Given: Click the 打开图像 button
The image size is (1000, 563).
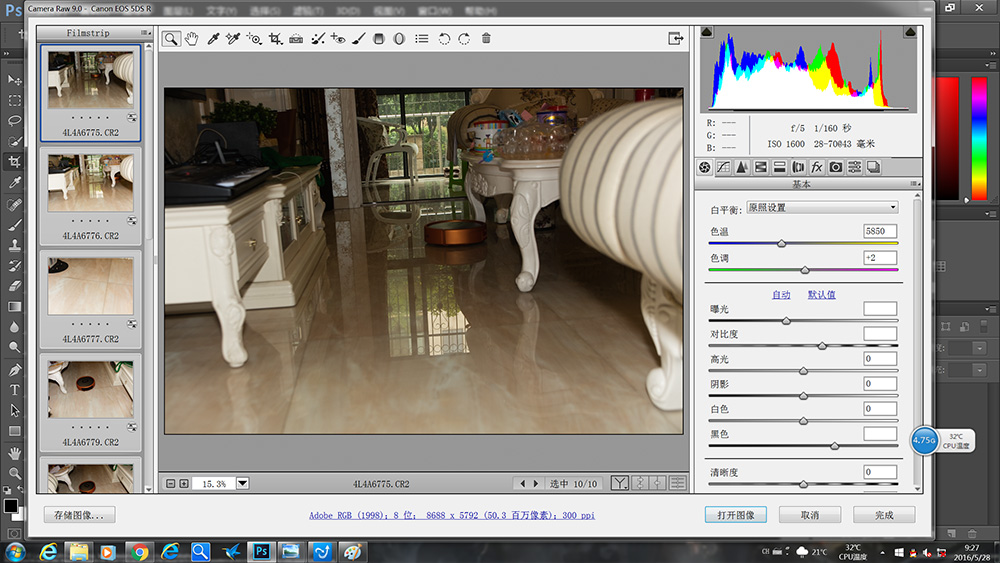Looking at the screenshot, I should [735, 515].
